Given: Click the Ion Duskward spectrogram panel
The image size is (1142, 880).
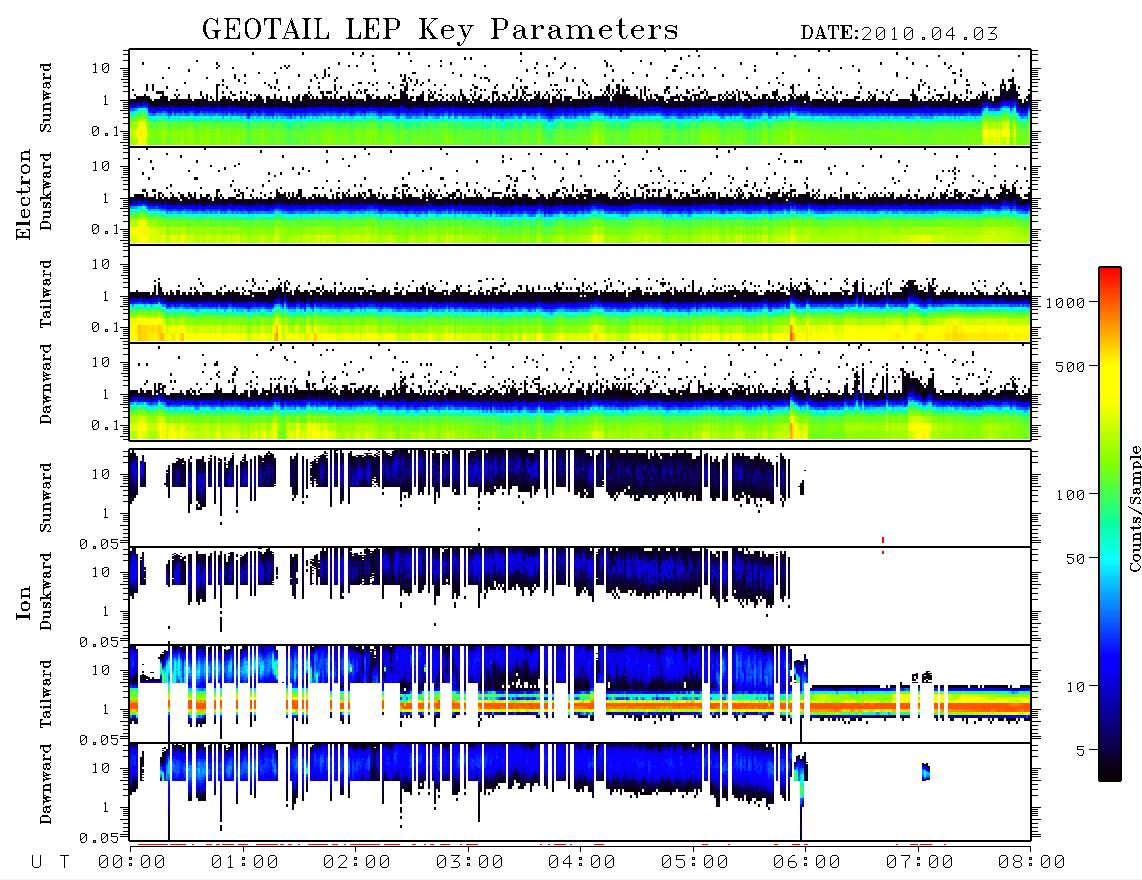Looking at the screenshot, I should click(x=580, y=596).
